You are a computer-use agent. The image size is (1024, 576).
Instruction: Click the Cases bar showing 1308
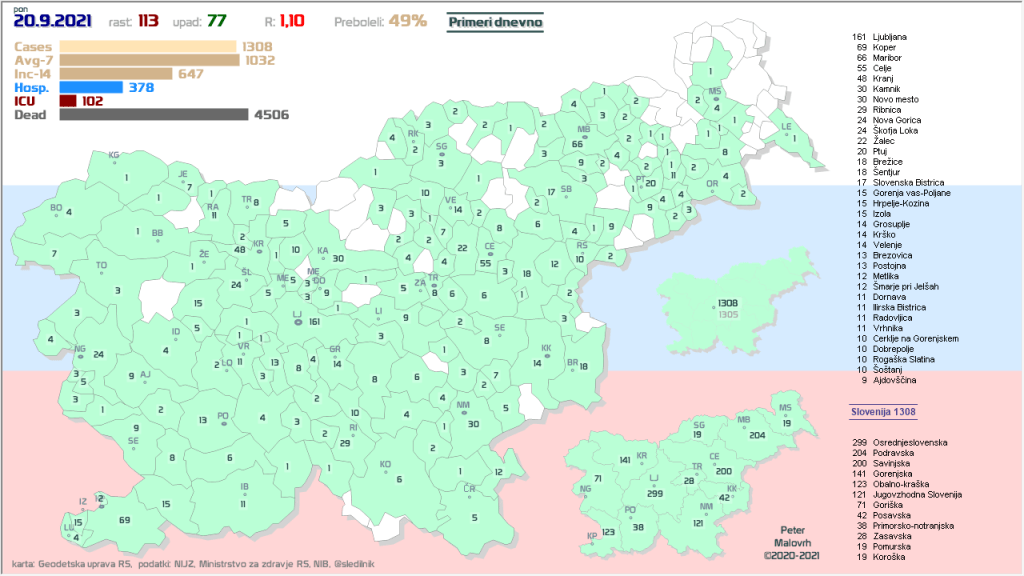148,47
